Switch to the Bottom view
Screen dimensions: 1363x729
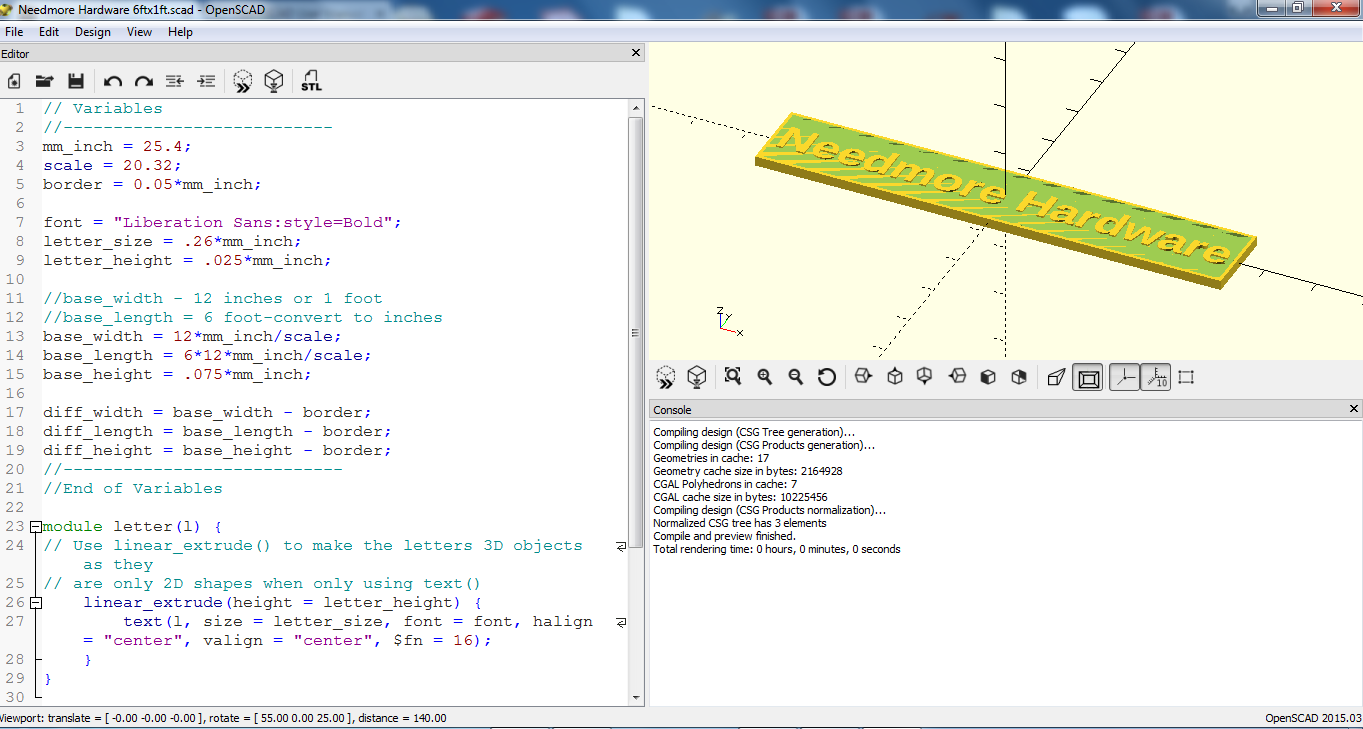pyautogui.click(x=926, y=377)
